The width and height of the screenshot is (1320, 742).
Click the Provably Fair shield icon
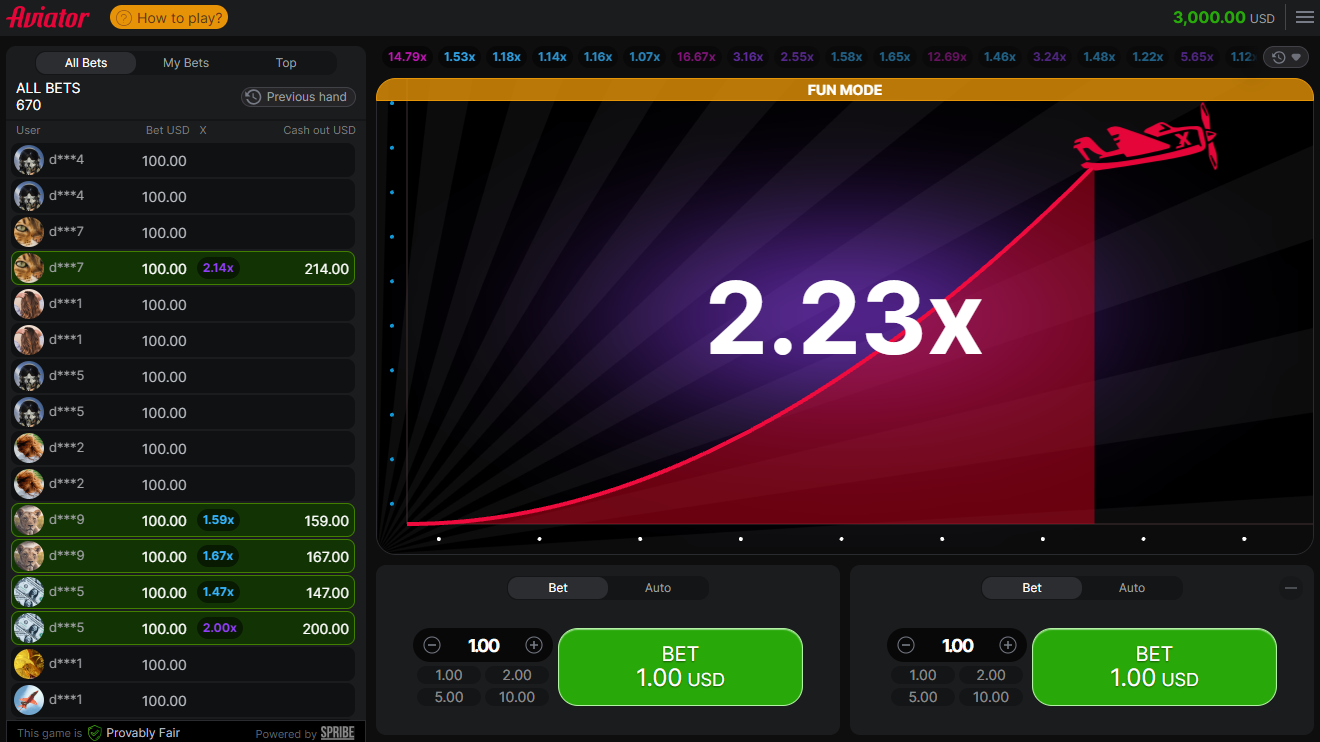pos(95,733)
